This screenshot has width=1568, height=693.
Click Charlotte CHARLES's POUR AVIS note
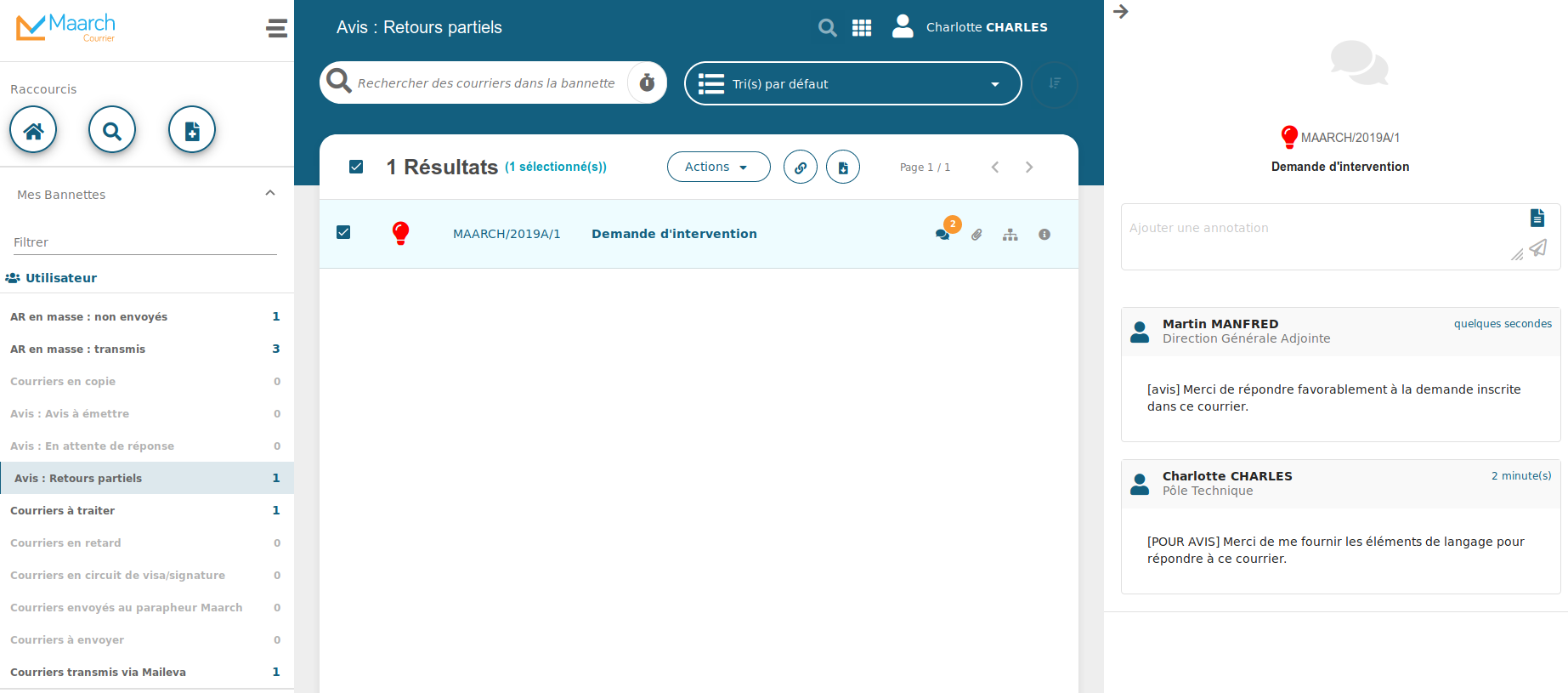pyautogui.click(x=1335, y=550)
